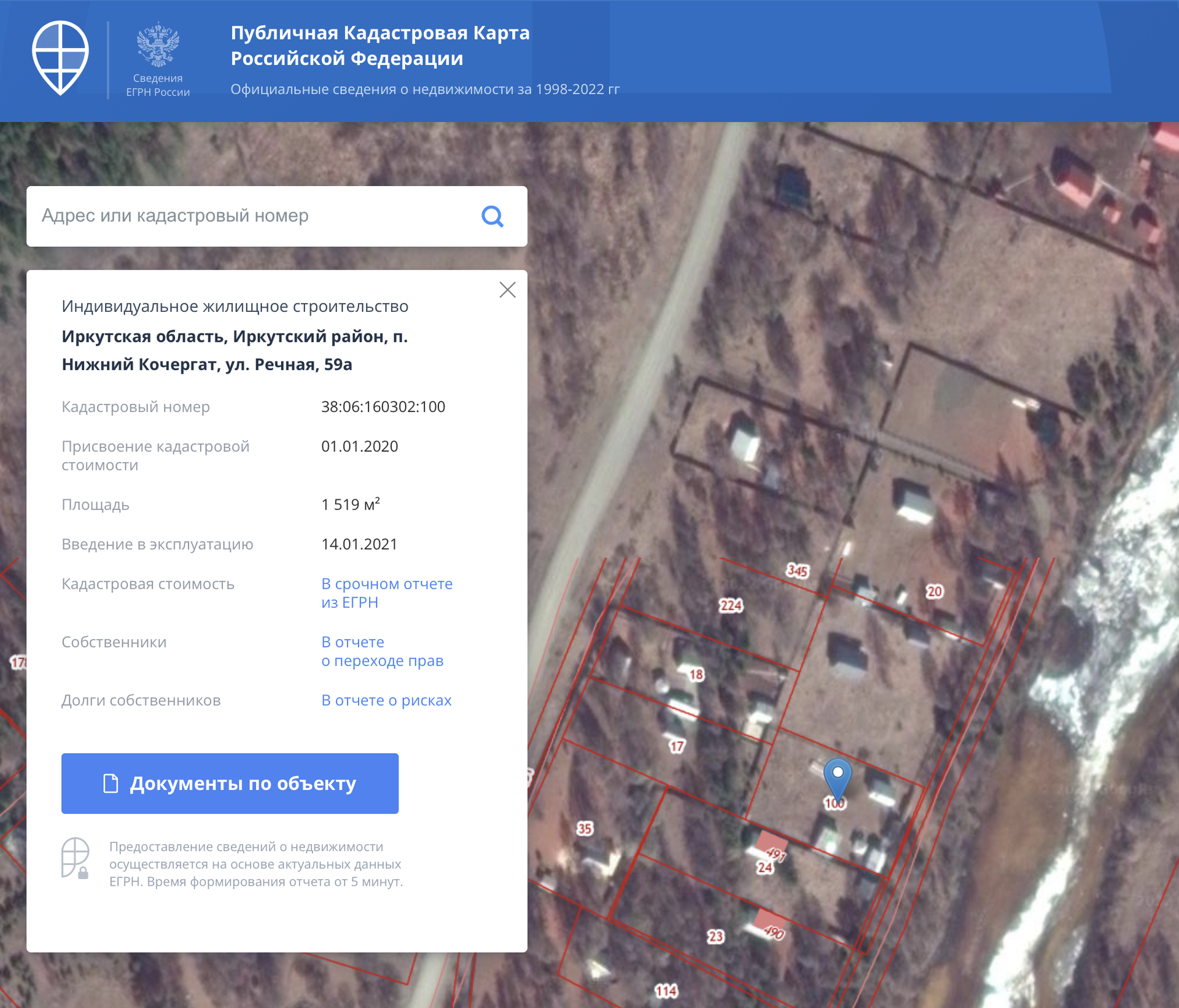Viewport: 1179px width, 1008px height.
Task: Click parcel number 23 on map
Action: 715,936
